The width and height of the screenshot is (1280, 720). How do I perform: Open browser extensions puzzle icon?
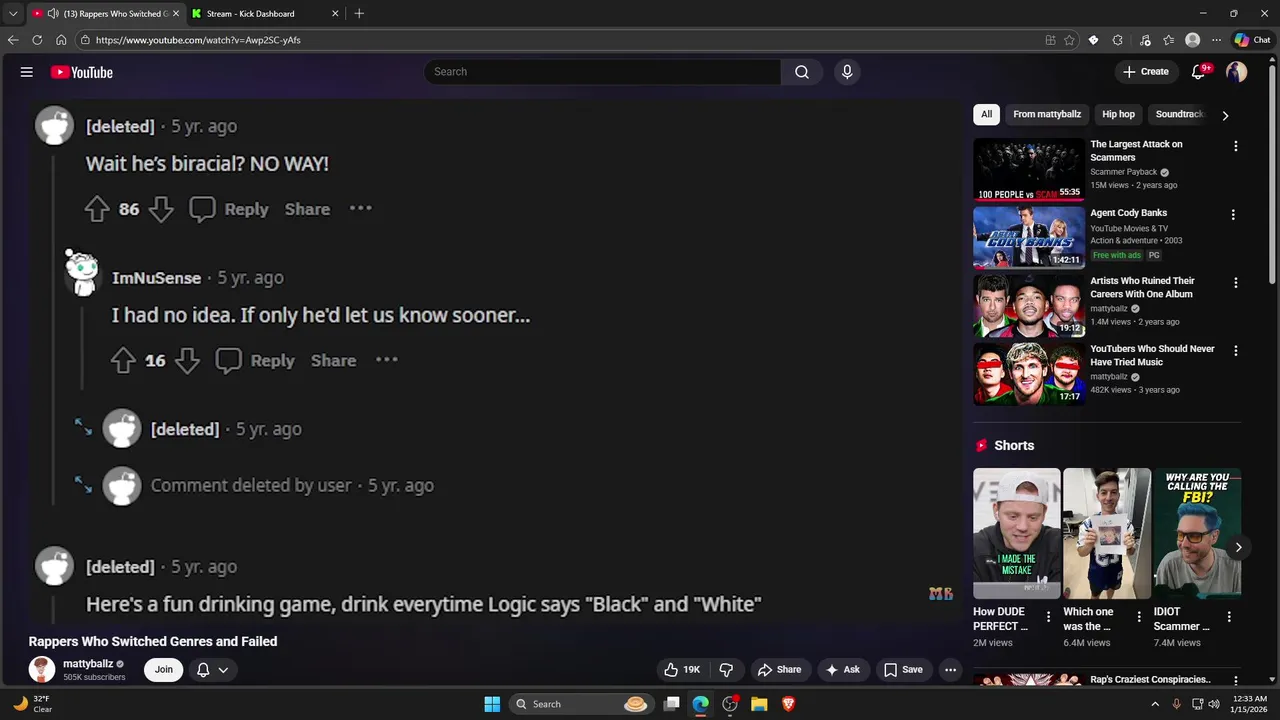point(1117,40)
